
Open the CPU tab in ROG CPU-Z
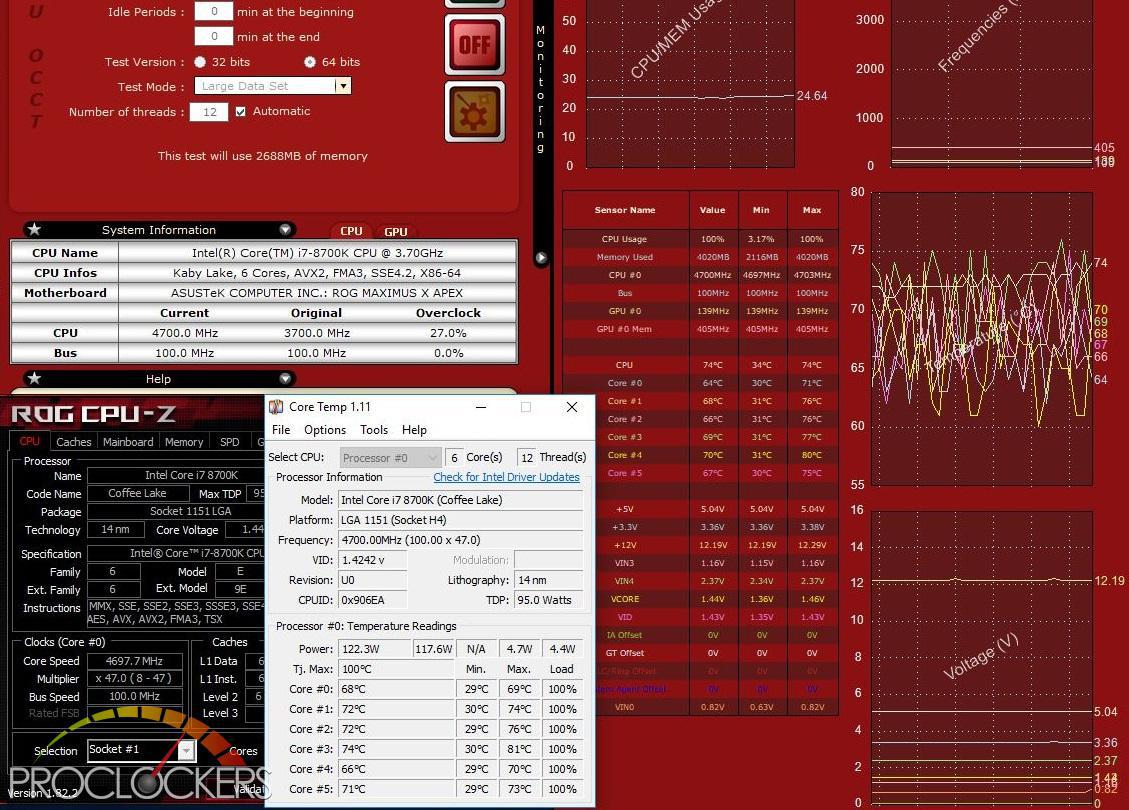pos(30,441)
